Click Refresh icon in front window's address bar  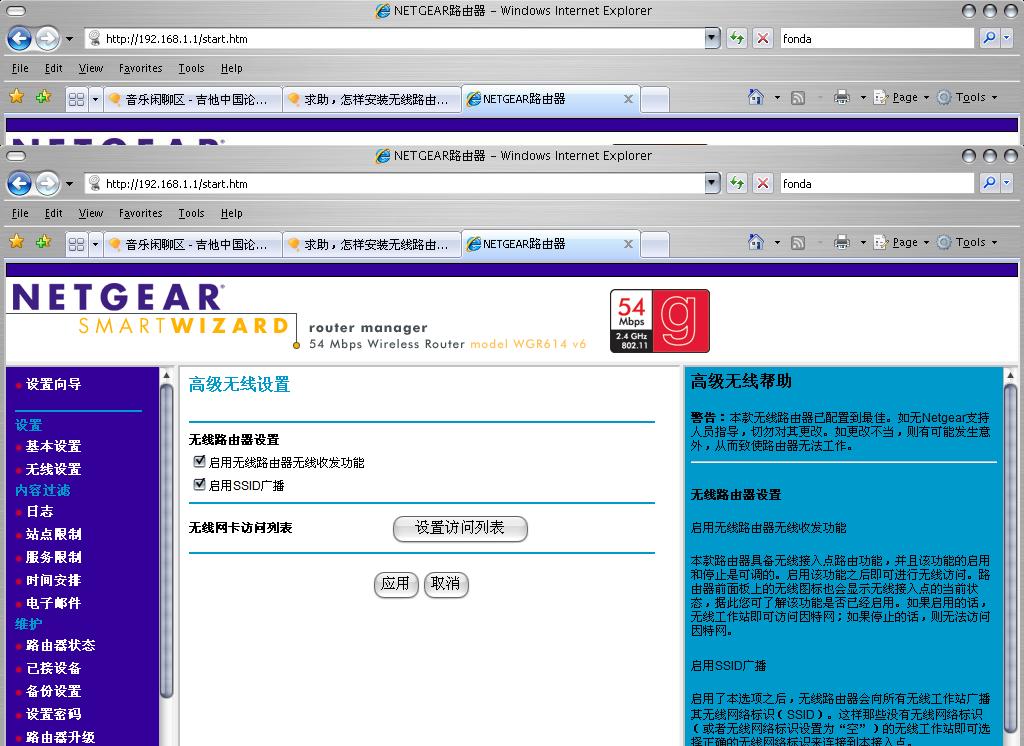coord(737,183)
